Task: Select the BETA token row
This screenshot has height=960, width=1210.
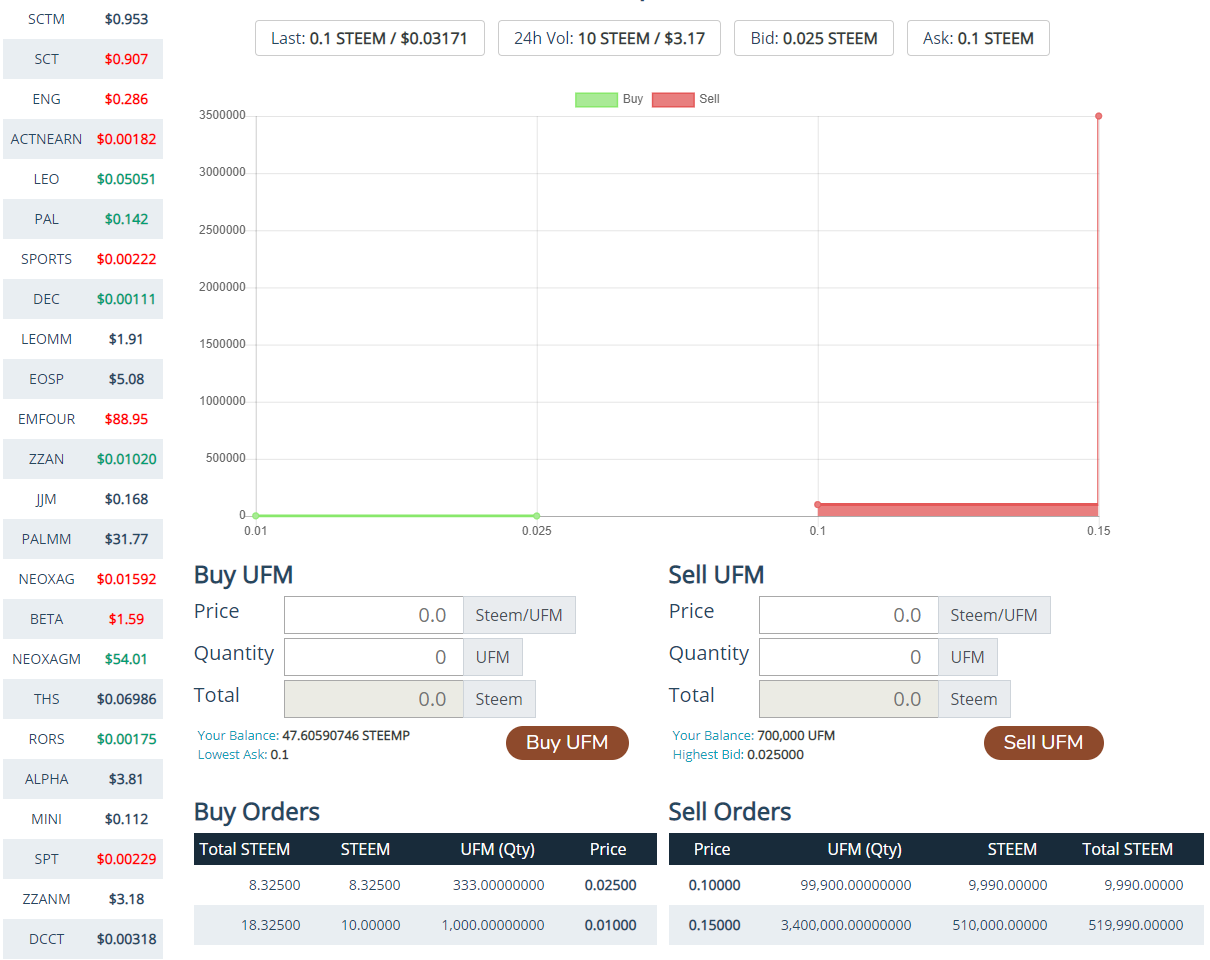Action: [x=83, y=619]
